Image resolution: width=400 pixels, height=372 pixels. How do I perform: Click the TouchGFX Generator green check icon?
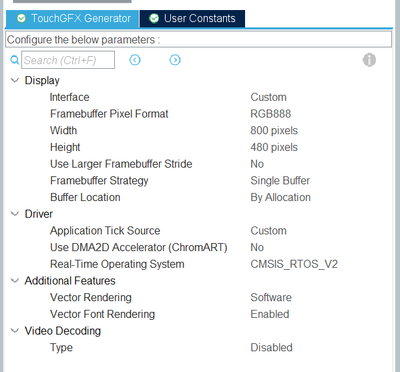point(21,18)
